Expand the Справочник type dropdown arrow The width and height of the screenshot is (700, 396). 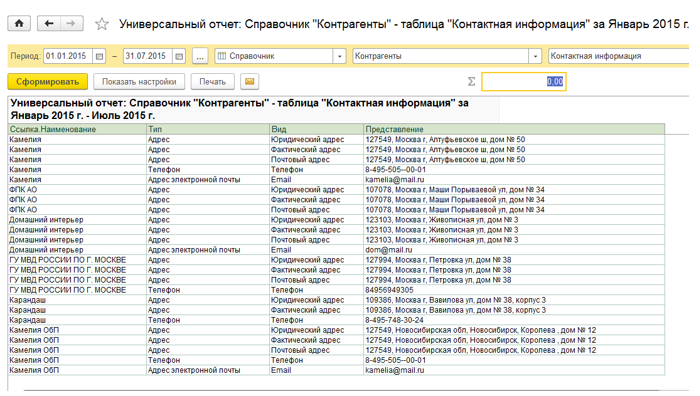pyautogui.click(x=339, y=56)
